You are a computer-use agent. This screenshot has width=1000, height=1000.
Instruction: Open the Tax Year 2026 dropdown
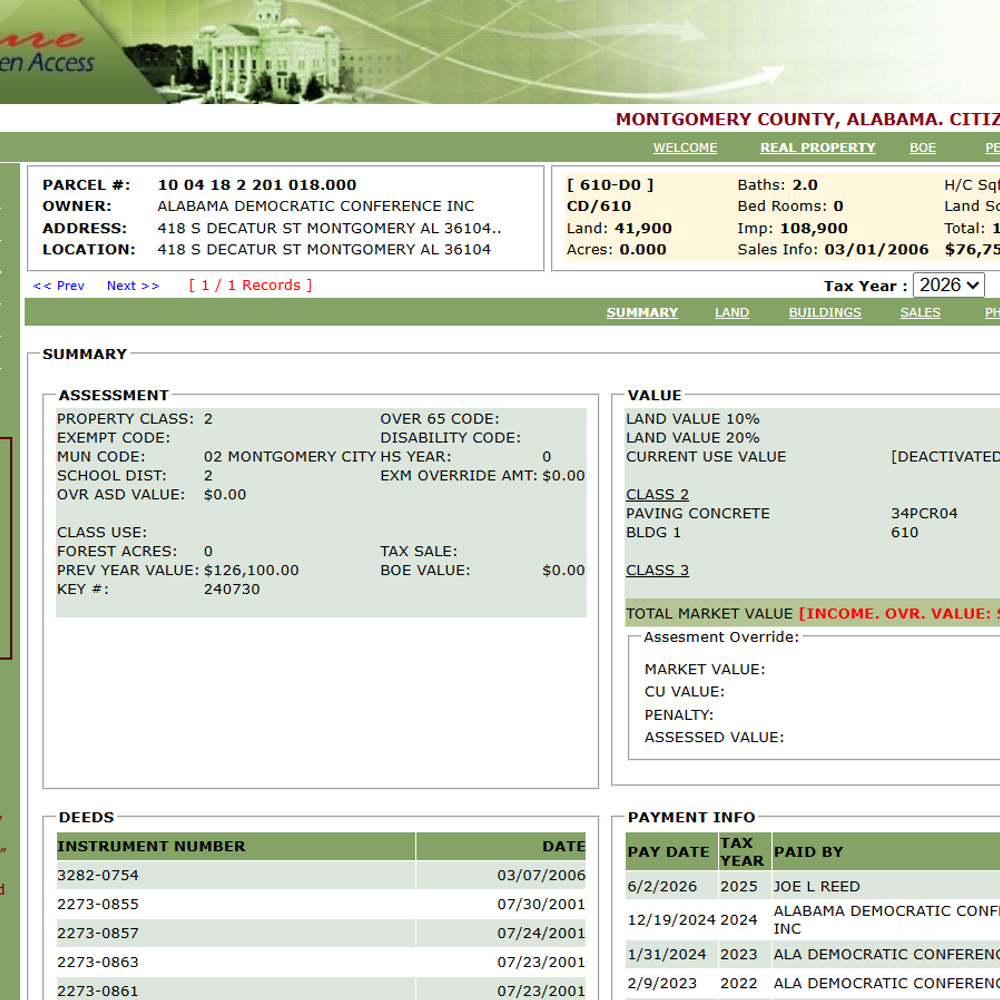click(948, 285)
